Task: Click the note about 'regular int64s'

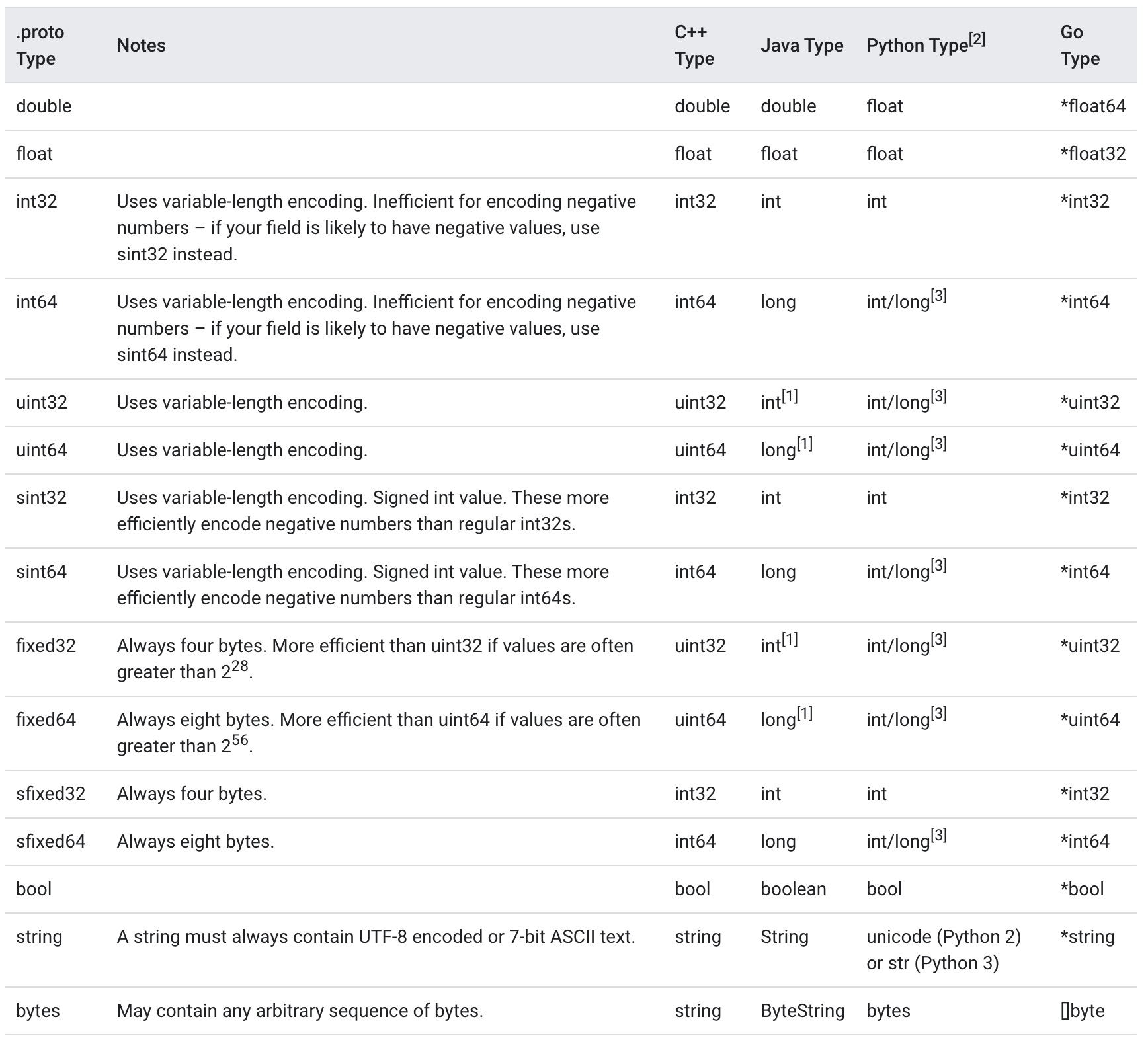Action: point(363,585)
